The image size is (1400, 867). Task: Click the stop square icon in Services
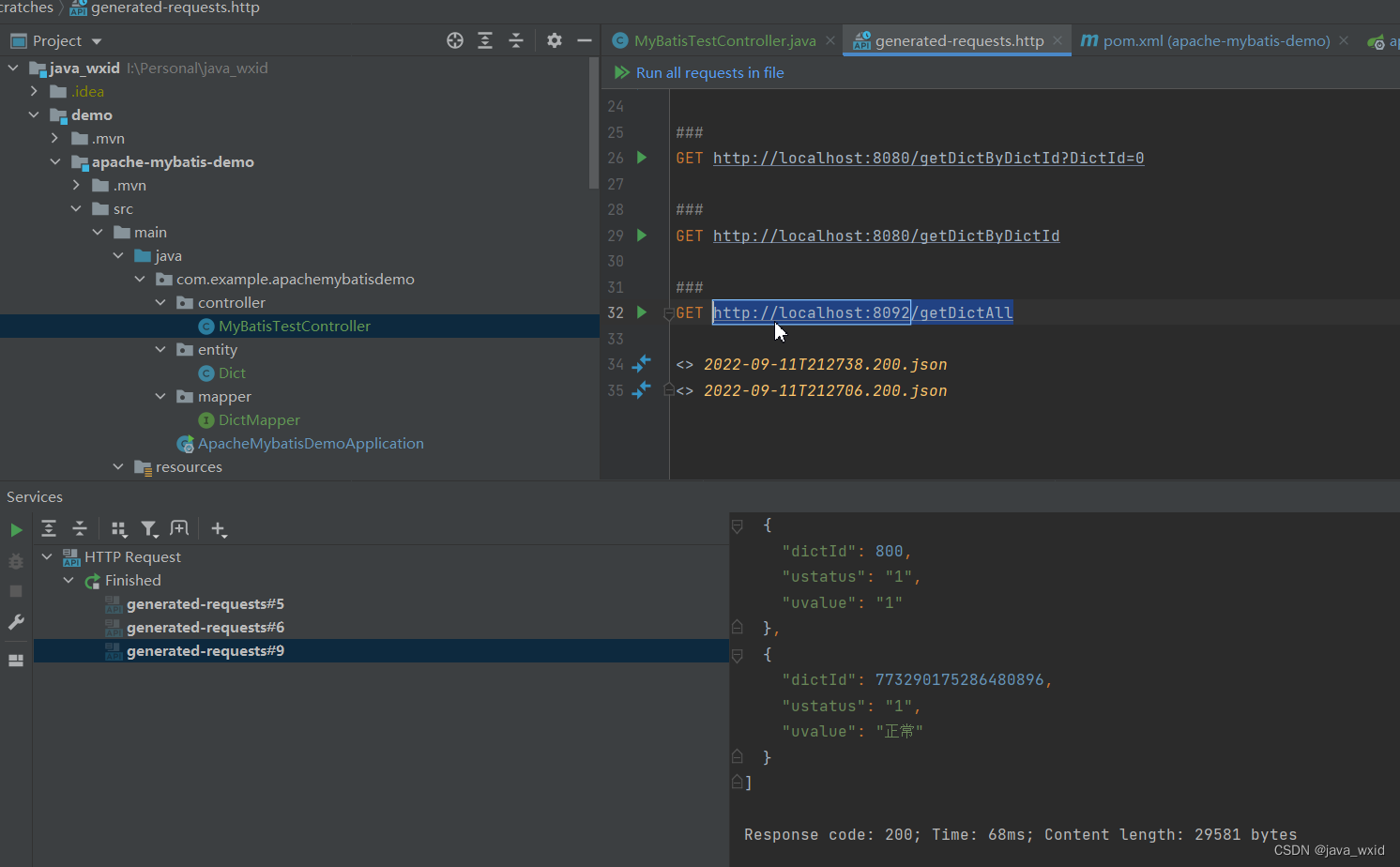[x=16, y=591]
